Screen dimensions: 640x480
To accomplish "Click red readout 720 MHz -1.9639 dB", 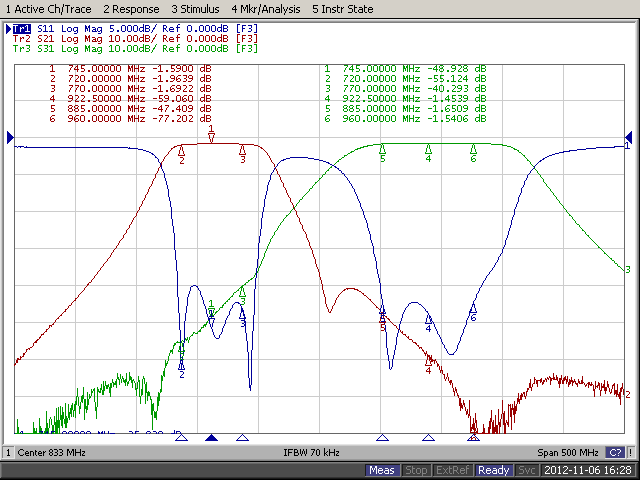I will pyautogui.click(x=130, y=78).
